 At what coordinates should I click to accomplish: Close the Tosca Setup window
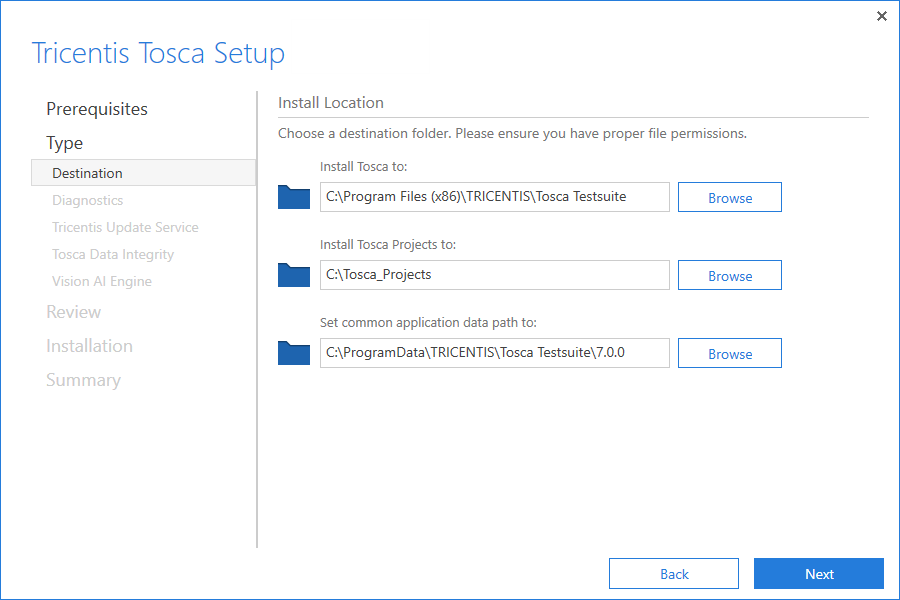click(x=881, y=16)
